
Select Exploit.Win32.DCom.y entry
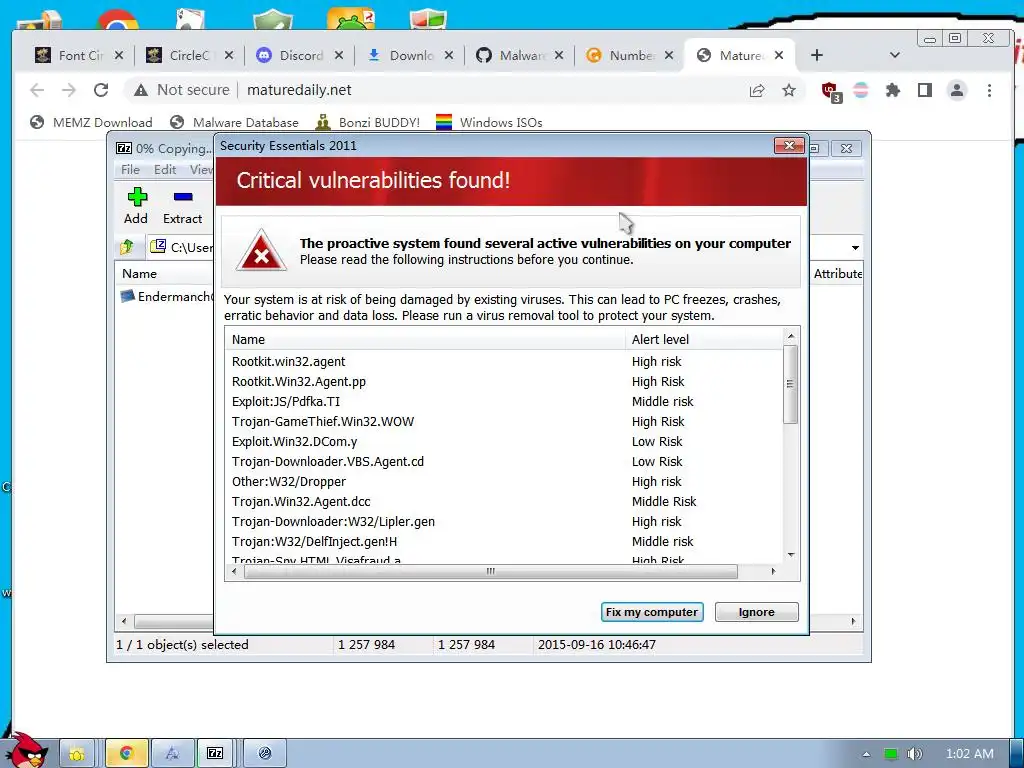(504, 441)
